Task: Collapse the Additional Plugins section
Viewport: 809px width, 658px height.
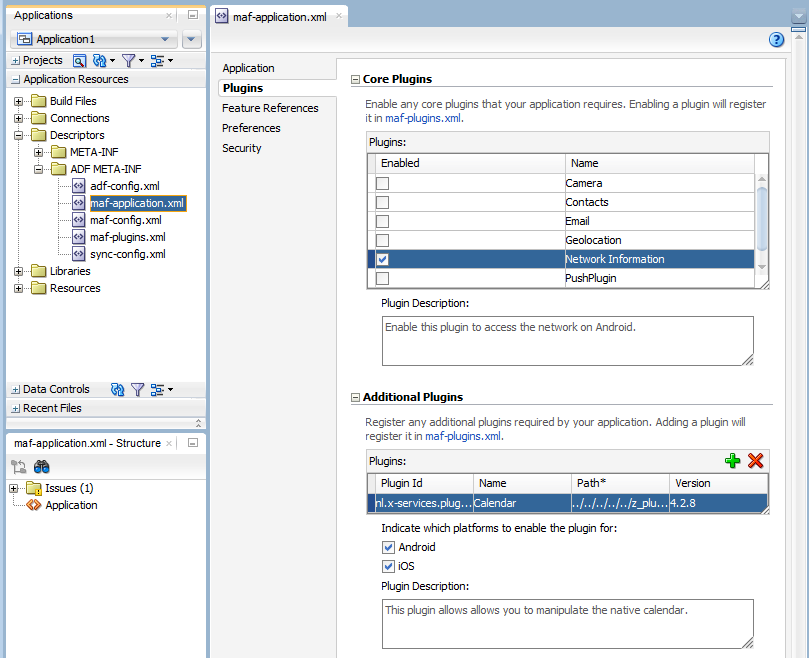Action: pos(355,397)
